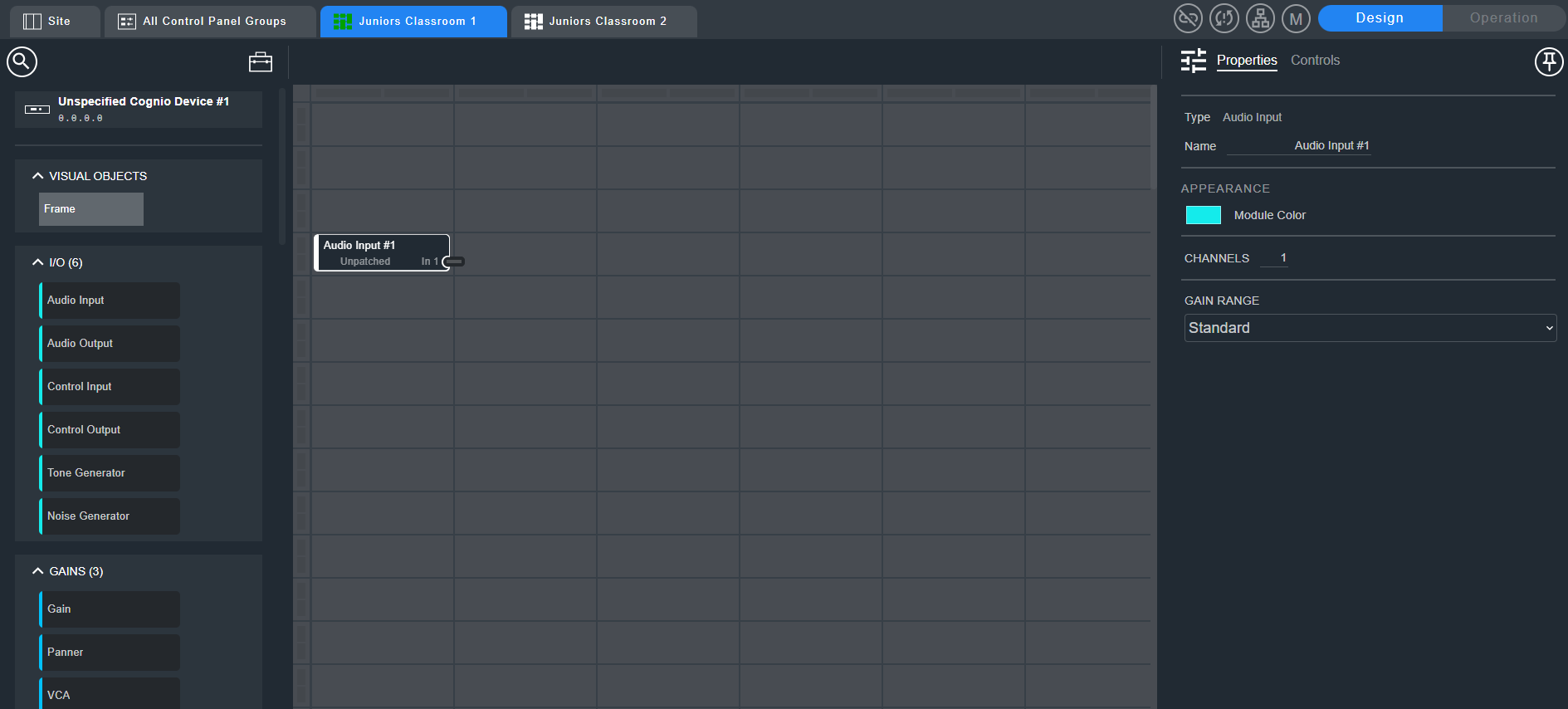Select the Panner module
The height and width of the screenshot is (709, 1568).
tap(110, 653)
